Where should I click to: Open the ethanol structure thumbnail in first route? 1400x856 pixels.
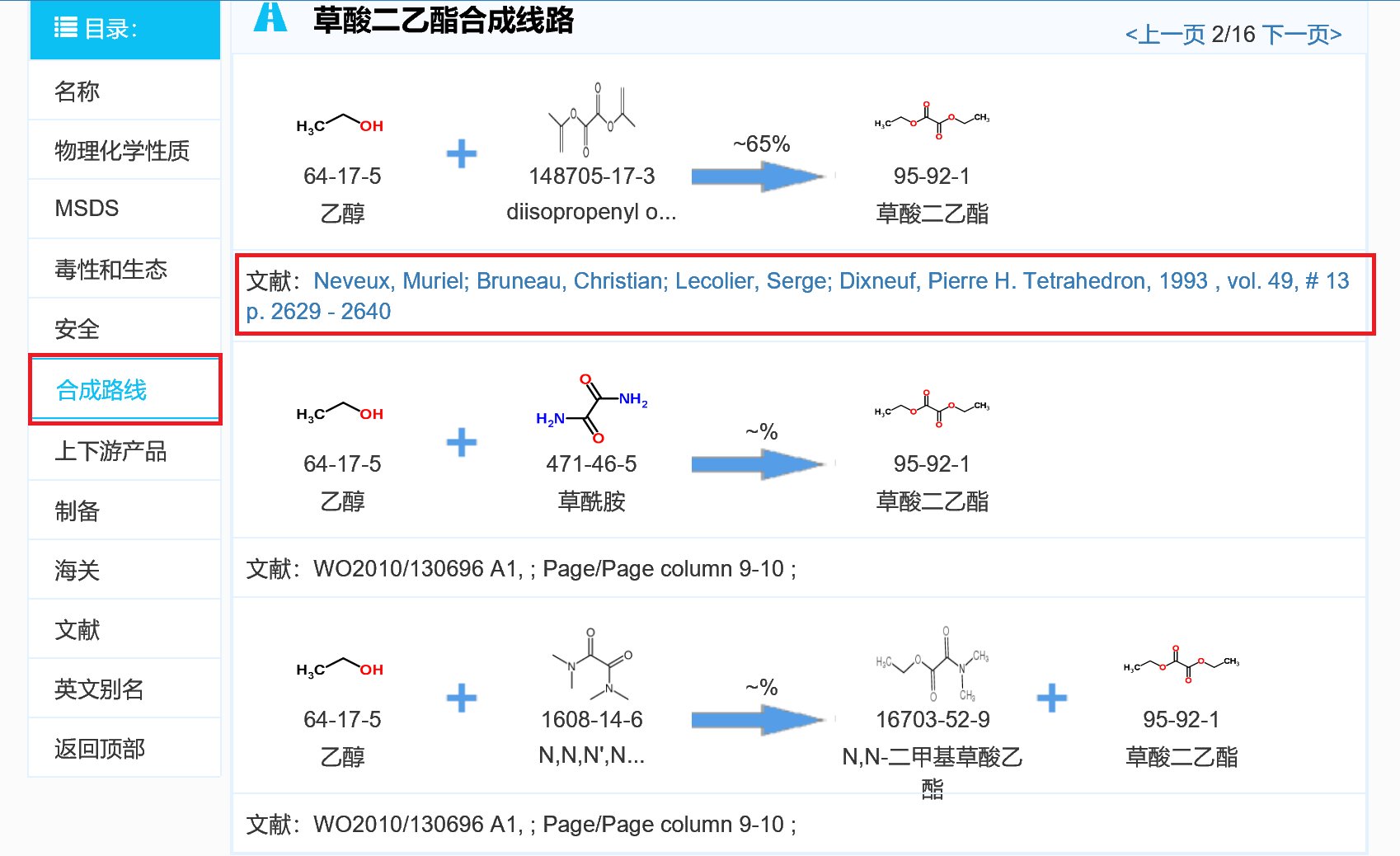pyautogui.click(x=338, y=124)
